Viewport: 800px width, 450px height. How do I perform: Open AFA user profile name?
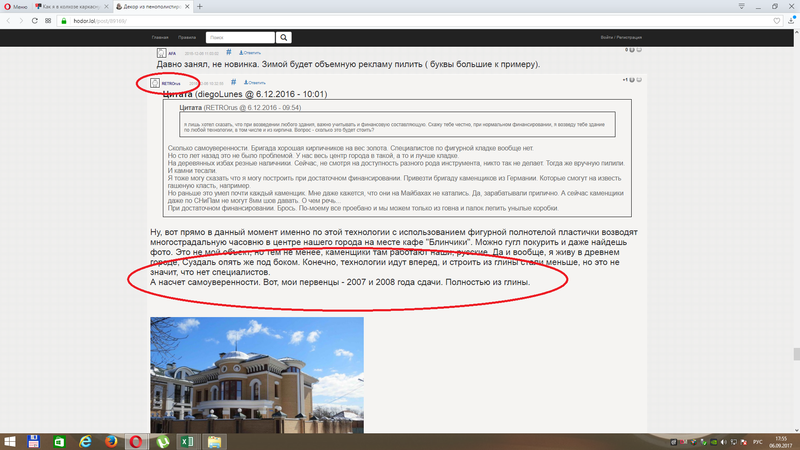click(x=172, y=54)
